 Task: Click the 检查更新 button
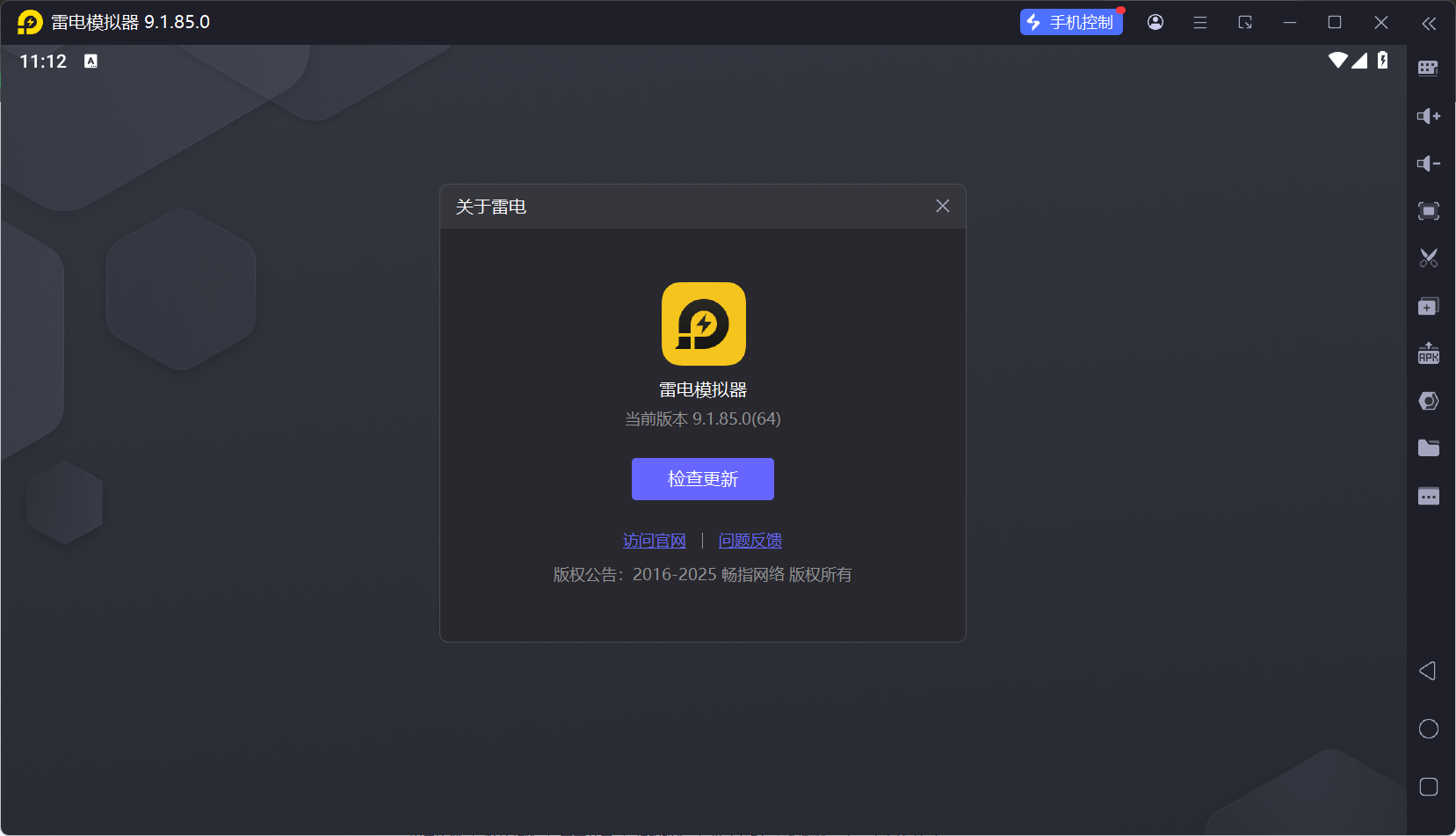click(702, 479)
